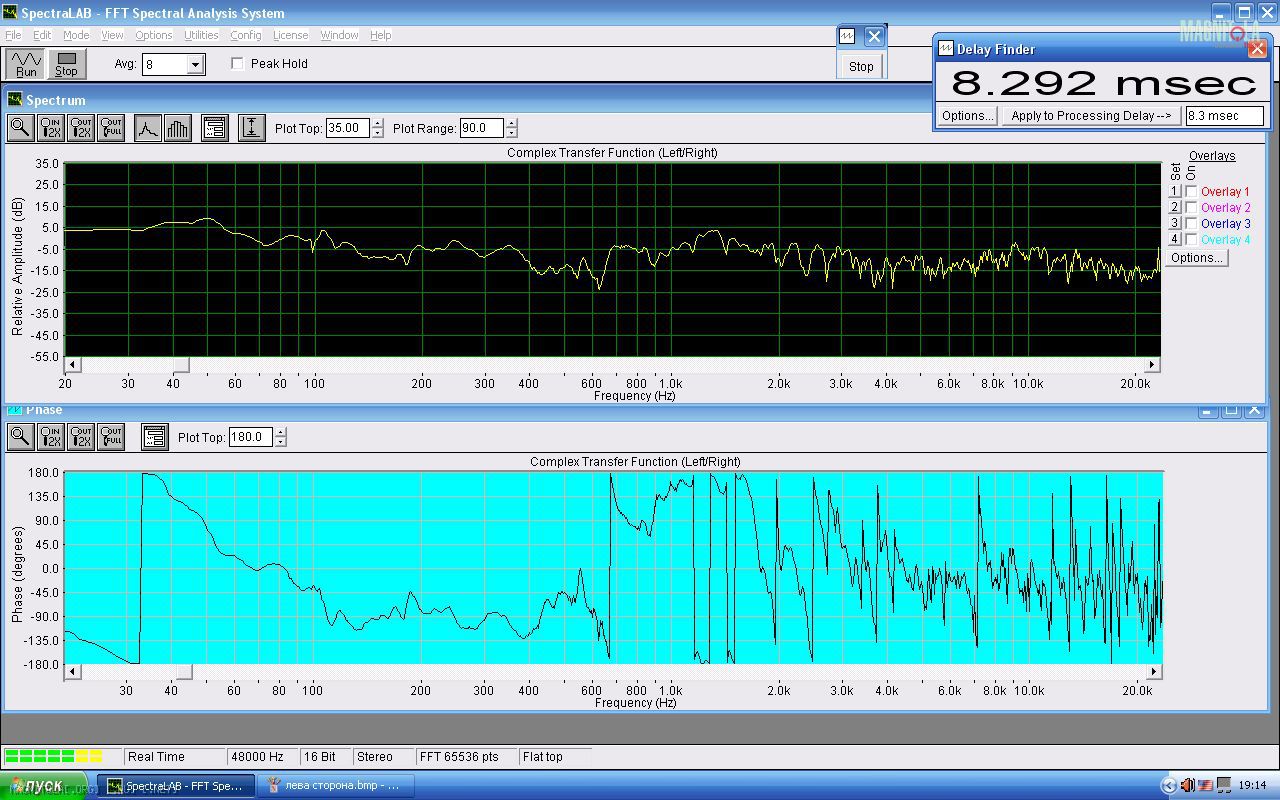Click the Stop button in small floating window
1280x800 pixels.
(861, 66)
